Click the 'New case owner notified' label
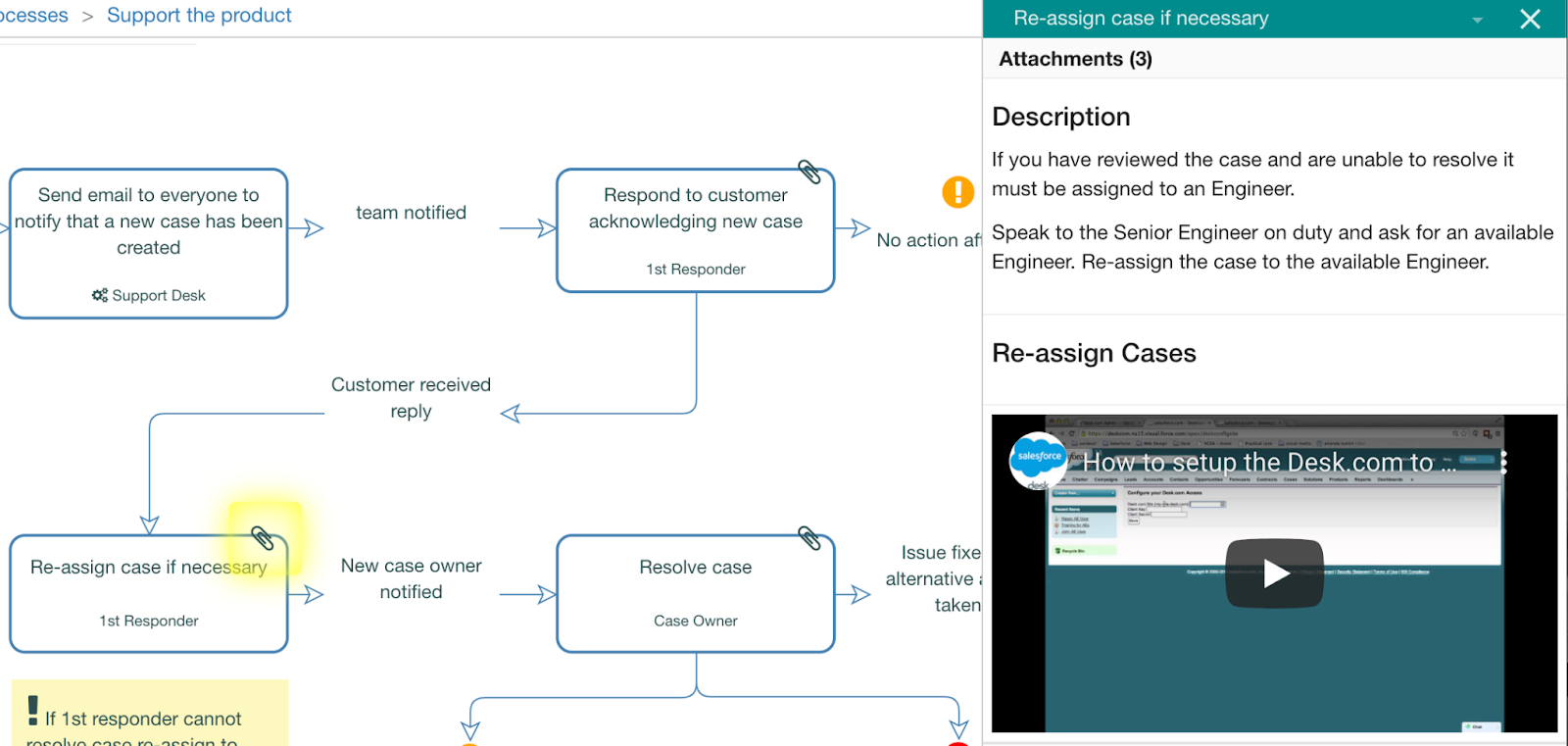 tap(411, 578)
